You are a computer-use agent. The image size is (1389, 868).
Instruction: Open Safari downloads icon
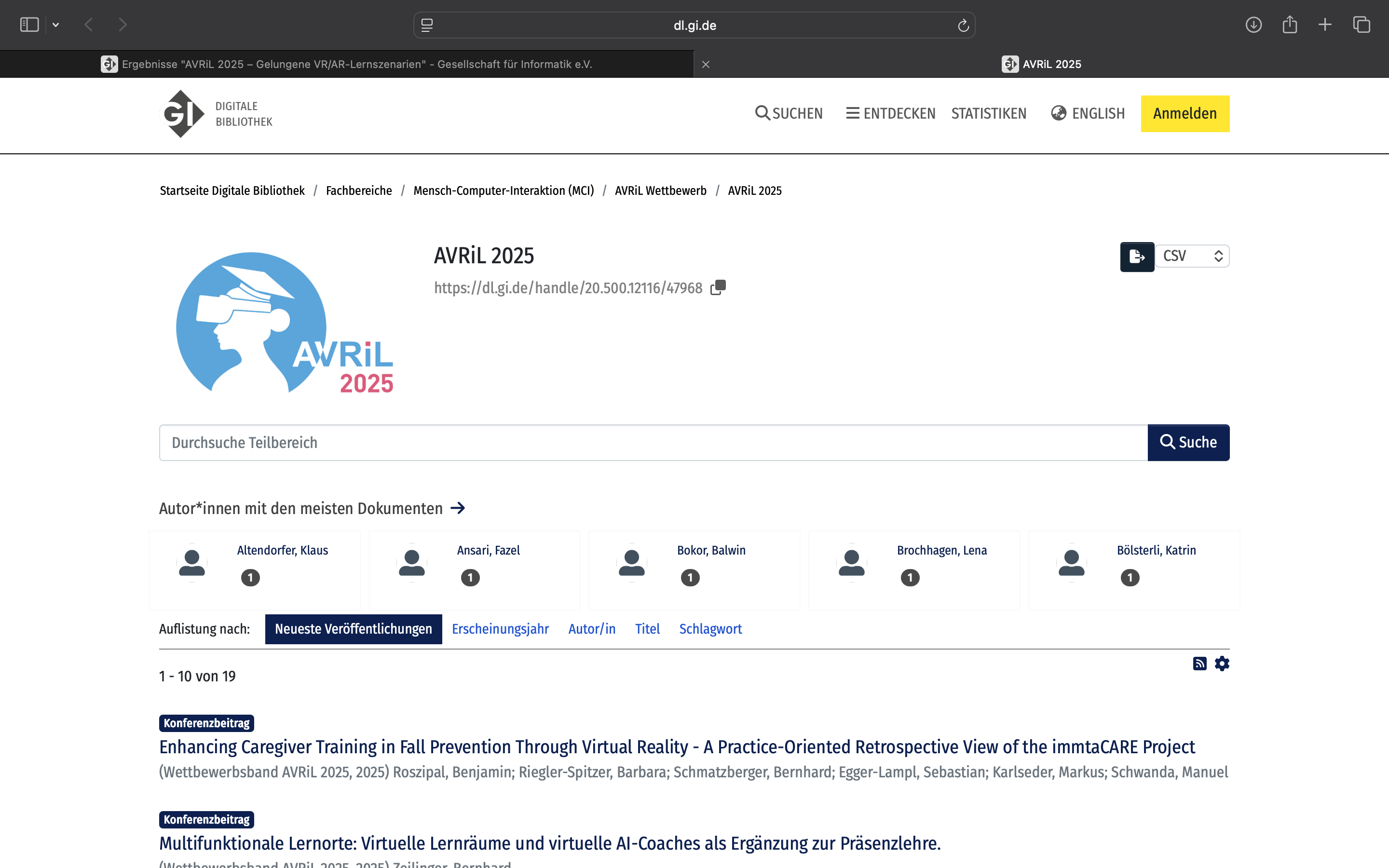pos(1253,25)
